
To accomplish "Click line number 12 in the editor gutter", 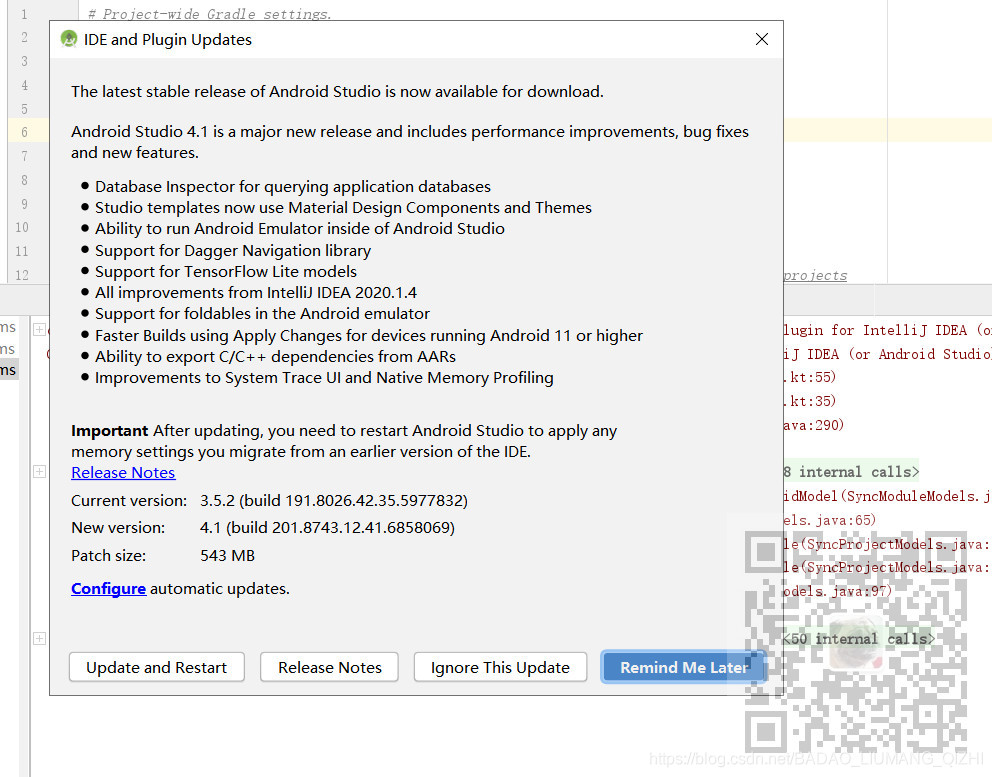I will pos(22,275).
